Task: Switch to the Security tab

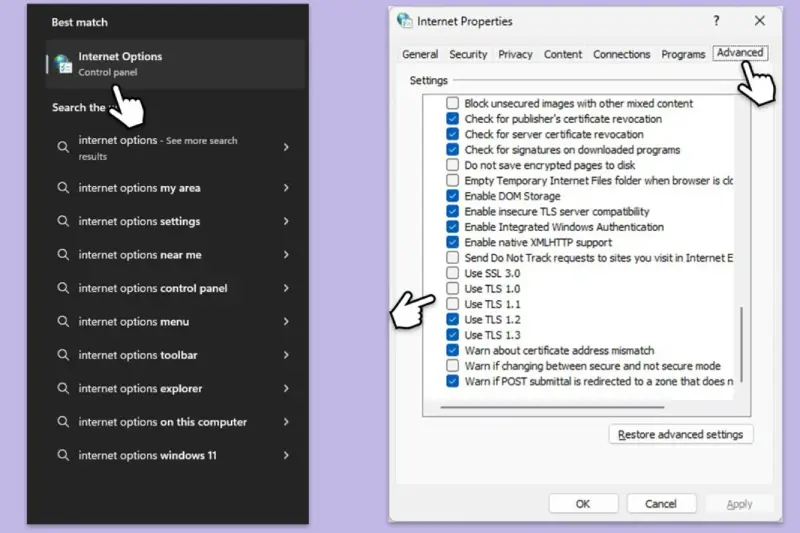Action: [x=468, y=54]
